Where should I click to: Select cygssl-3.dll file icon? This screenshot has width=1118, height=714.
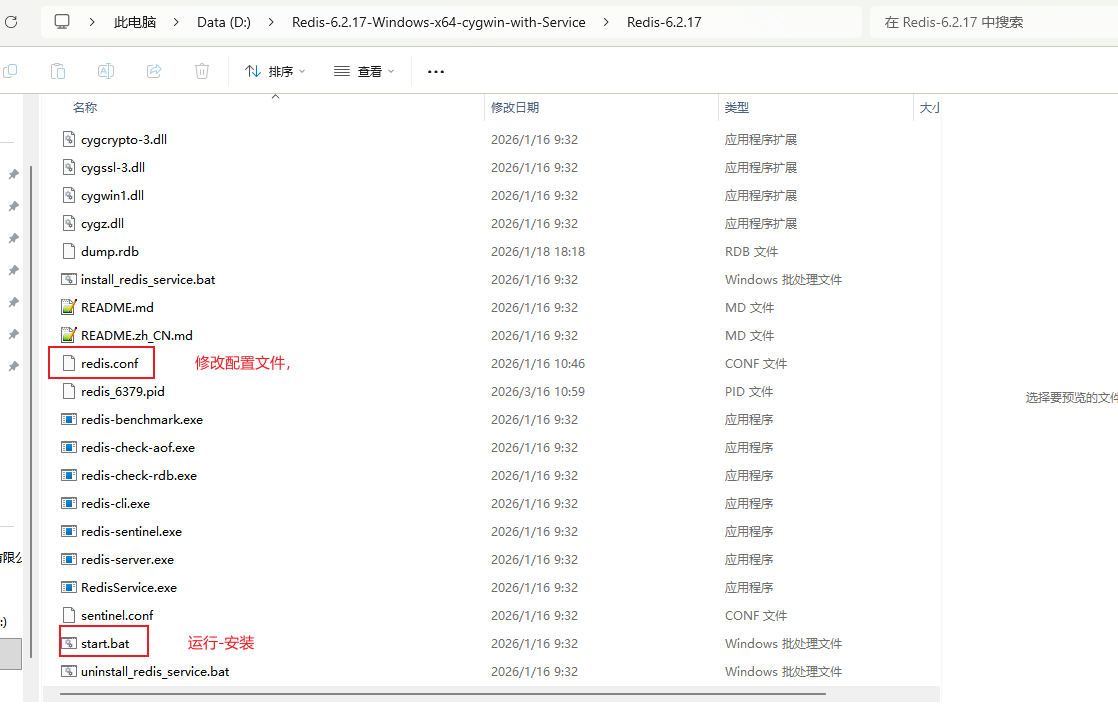[x=68, y=167]
